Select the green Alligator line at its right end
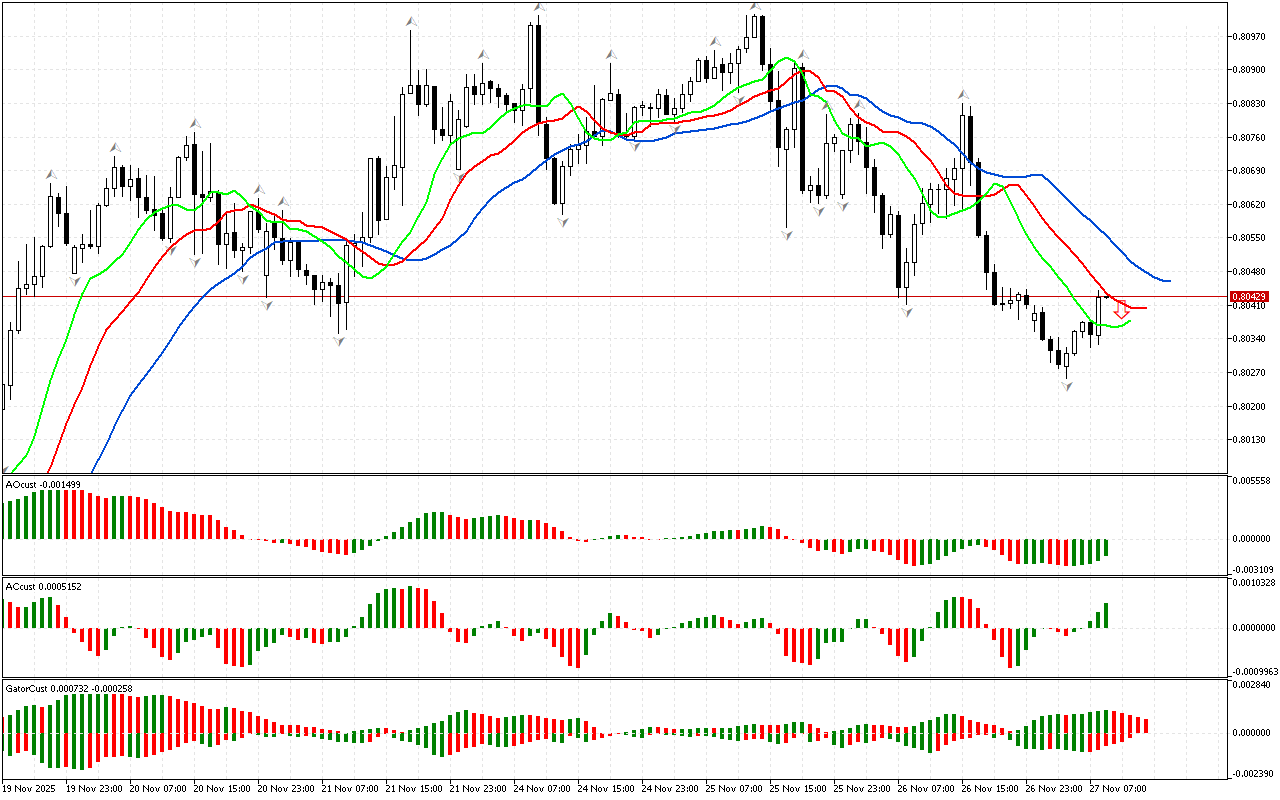This screenshot has width=1280, height=800. click(x=1128, y=322)
